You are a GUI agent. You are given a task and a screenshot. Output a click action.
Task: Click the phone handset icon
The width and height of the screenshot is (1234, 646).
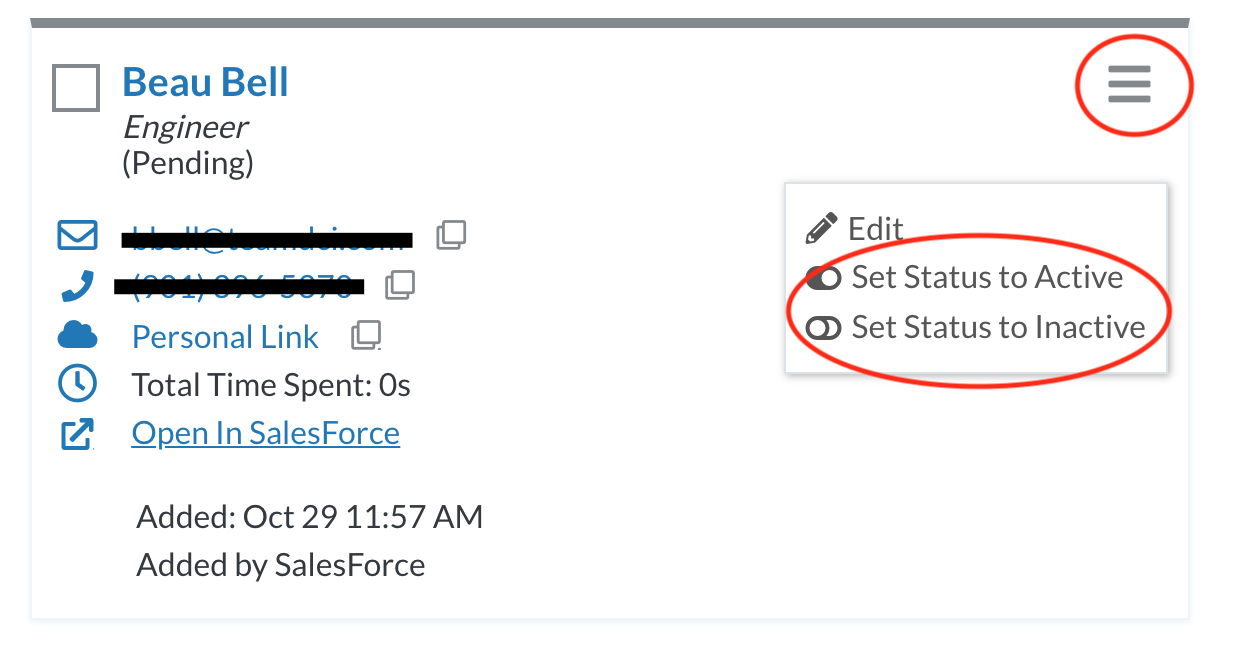pos(77,286)
